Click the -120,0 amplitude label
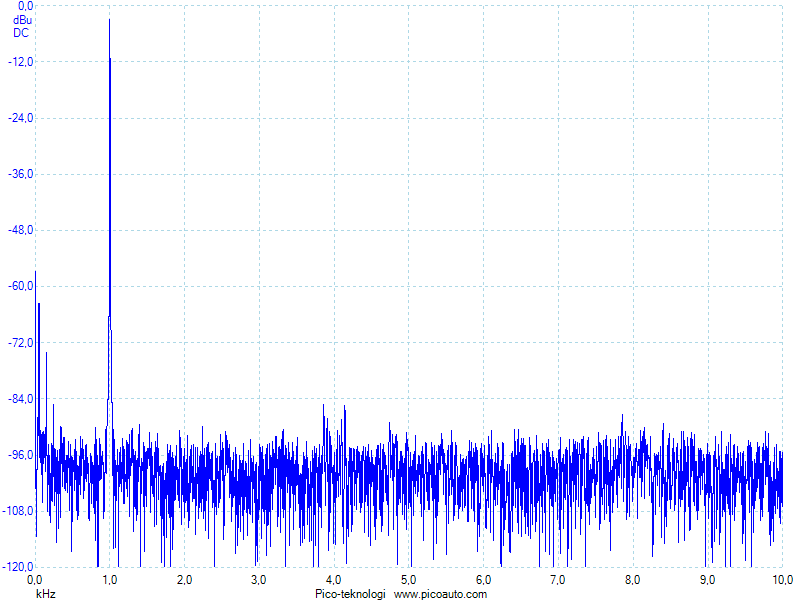This screenshot has width=800, height=600. 18,567
